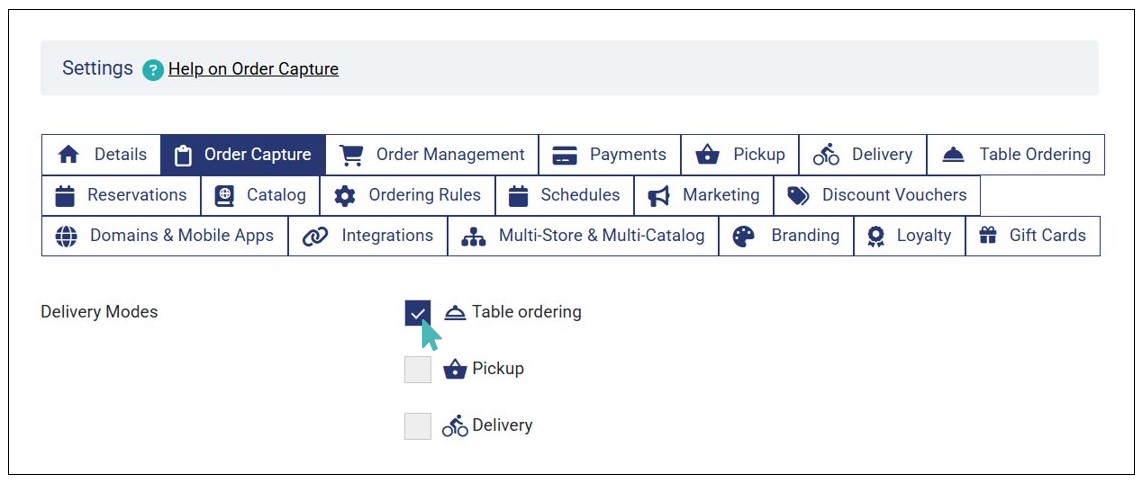1144x486 pixels.
Task: Go to the Schedules tab
Action: tap(565, 195)
